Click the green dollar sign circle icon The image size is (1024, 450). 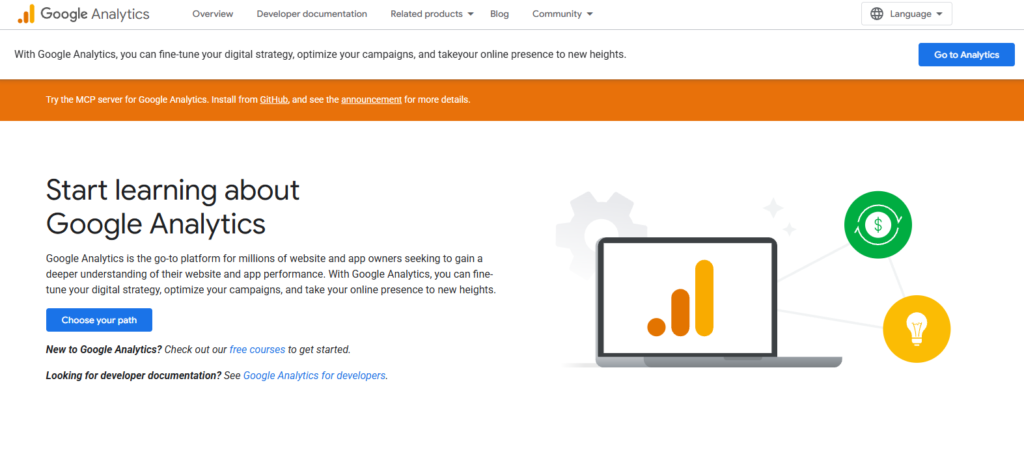pyautogui.click(x=875, y=223)
